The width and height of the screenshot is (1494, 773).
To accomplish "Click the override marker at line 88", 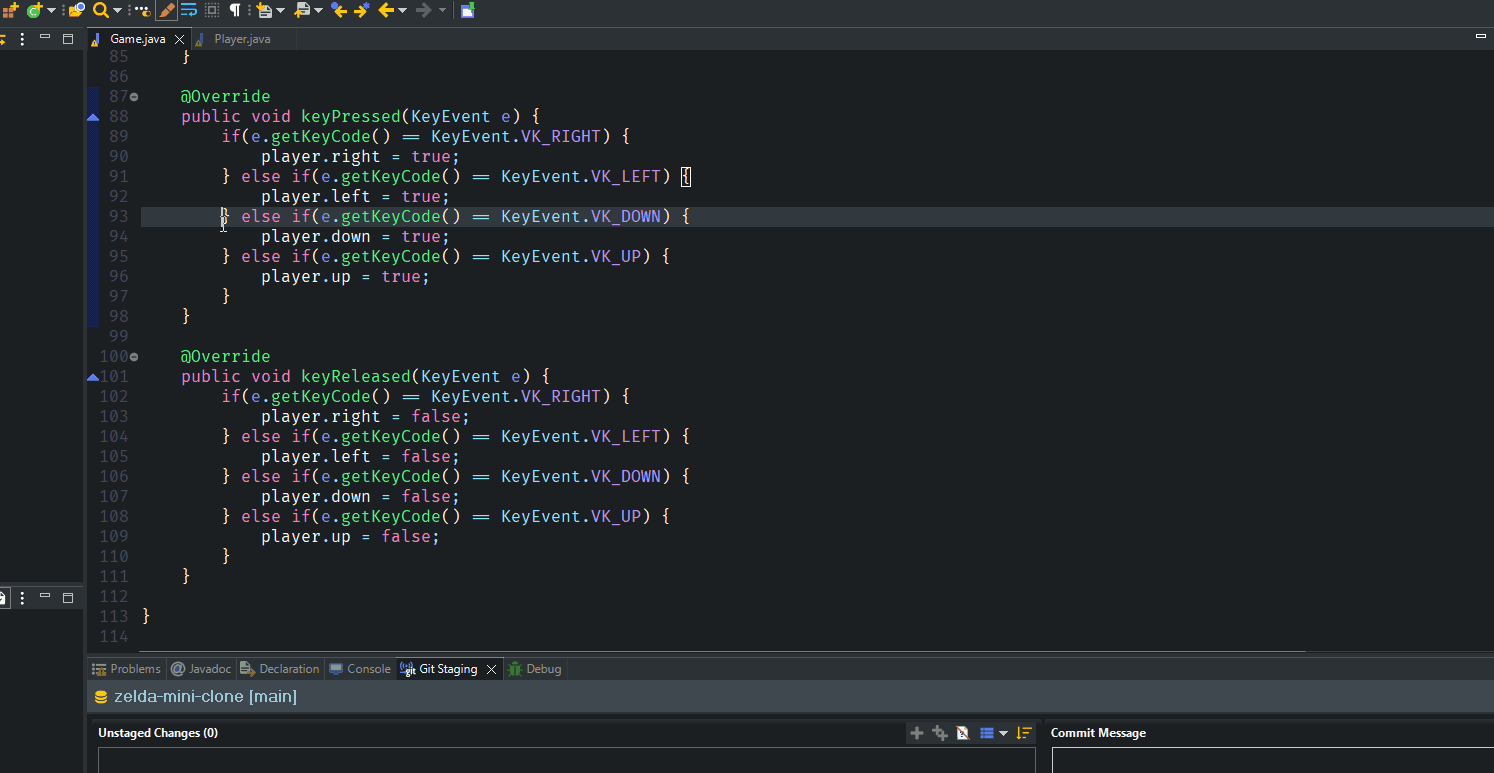I will point(93,117).
